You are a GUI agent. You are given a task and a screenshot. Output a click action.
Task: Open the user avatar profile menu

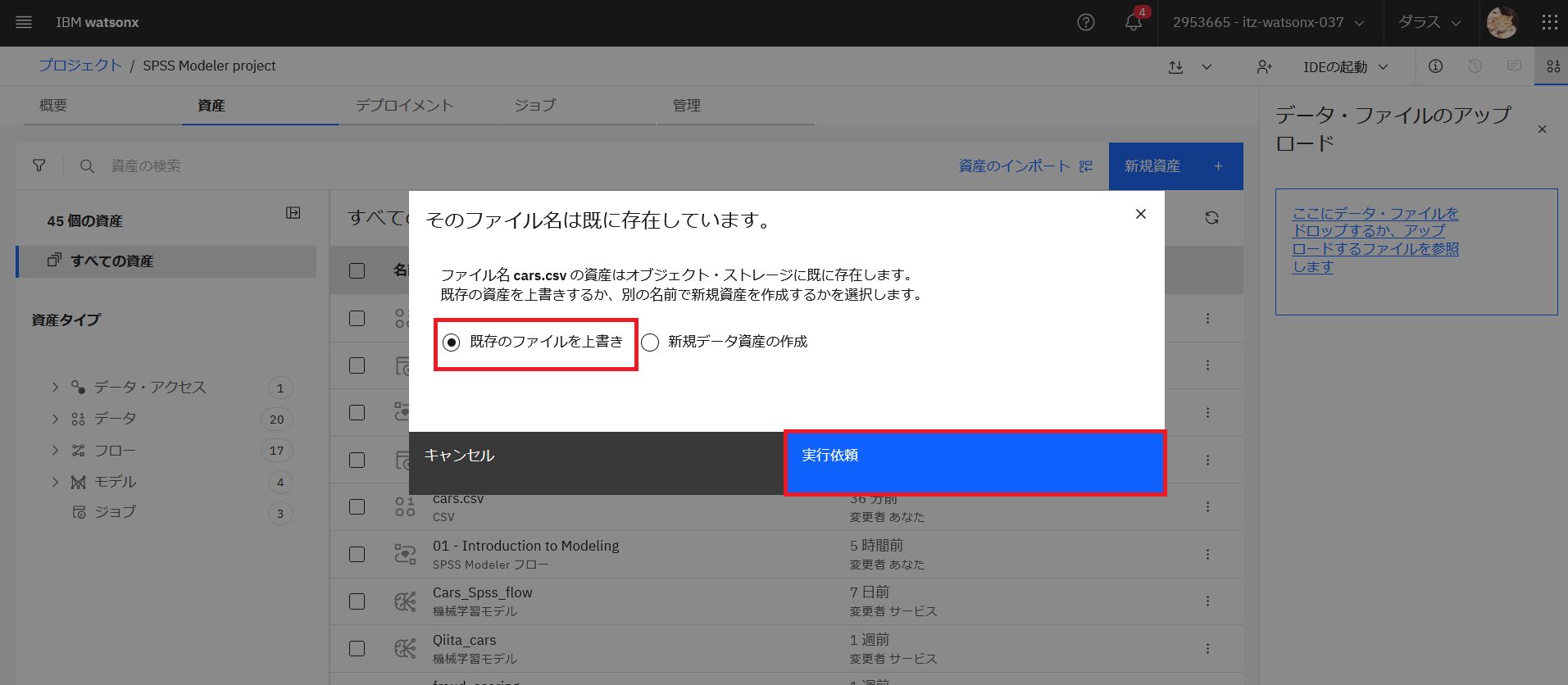(1502, 22)
